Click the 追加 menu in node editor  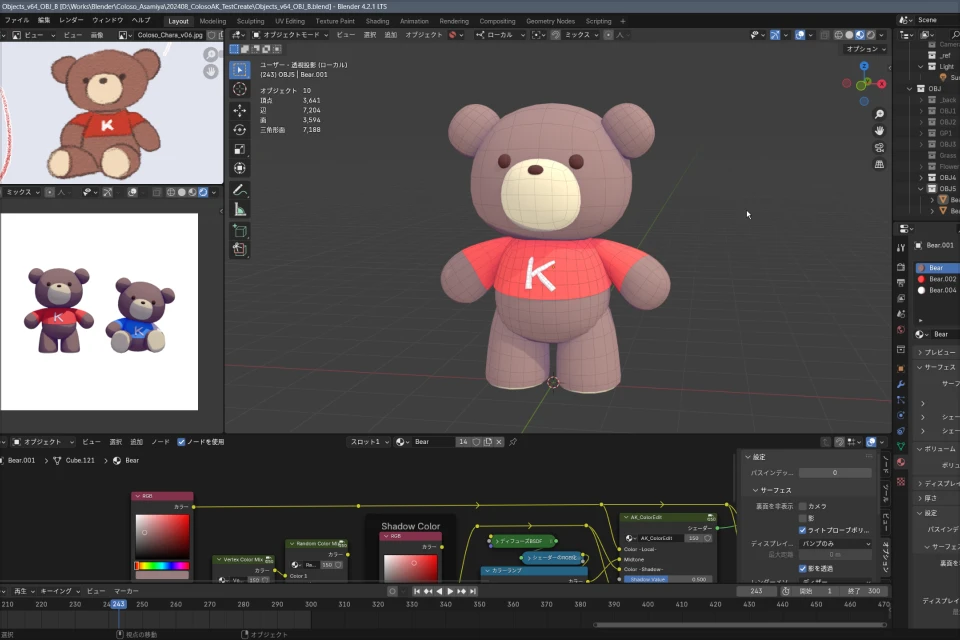point(137,442)
